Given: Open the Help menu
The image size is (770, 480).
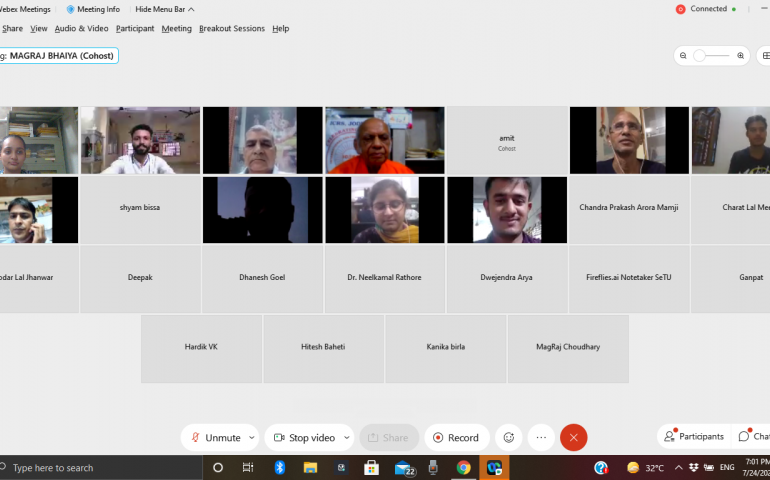Looking at the screenshot, I should [x=281, y=28].
